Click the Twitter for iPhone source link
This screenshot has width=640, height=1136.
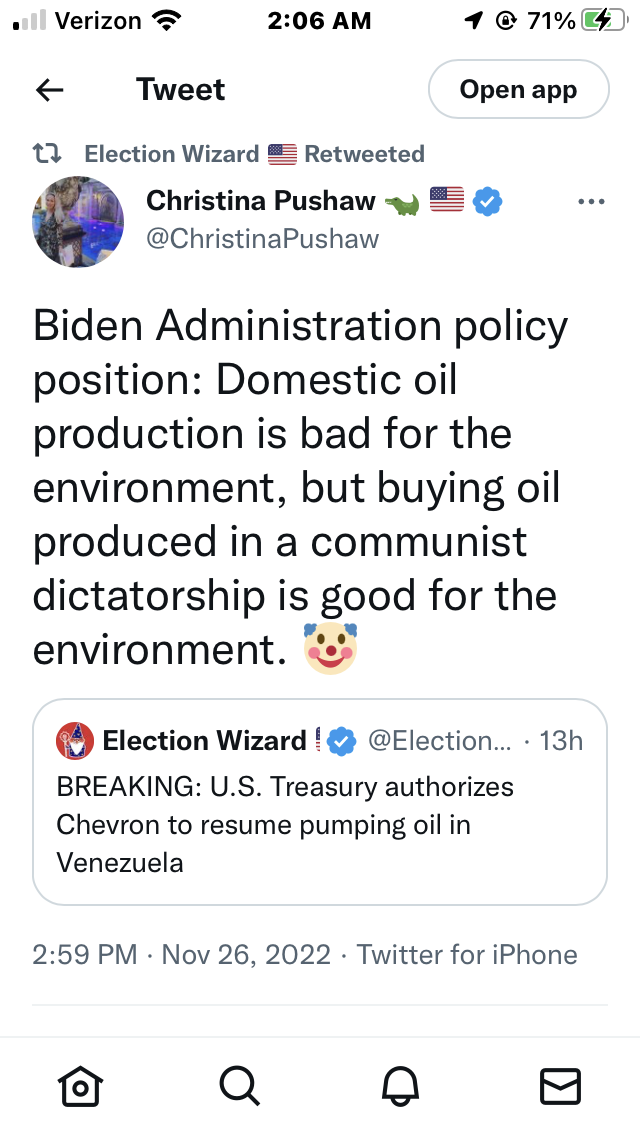[467, 954]
